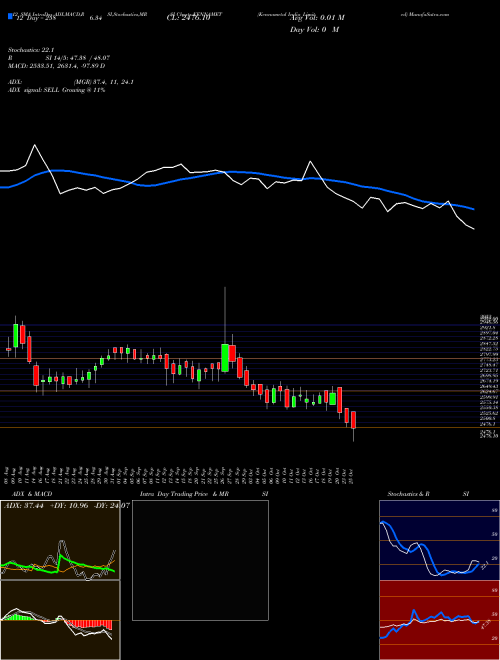Click the second white line spike above the blue SMA
Viewport: 500px width, 660px height.
[311, 162]
